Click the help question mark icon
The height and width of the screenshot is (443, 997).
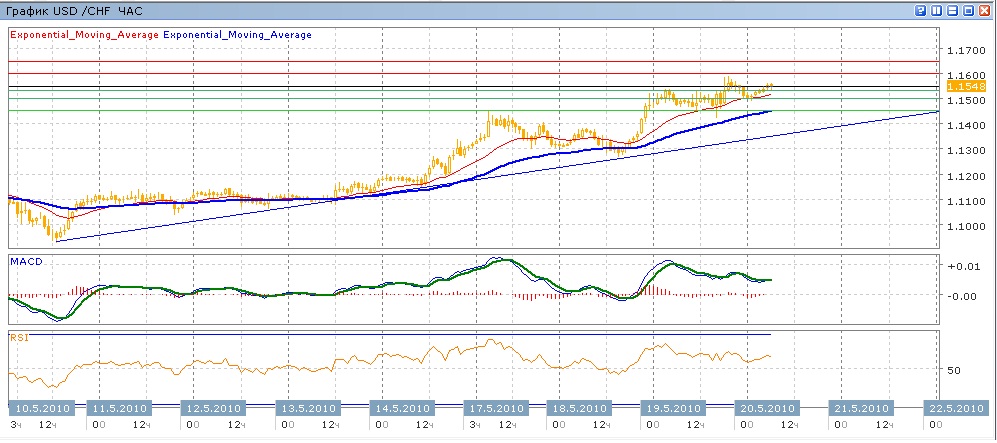(x=920, y=10)
